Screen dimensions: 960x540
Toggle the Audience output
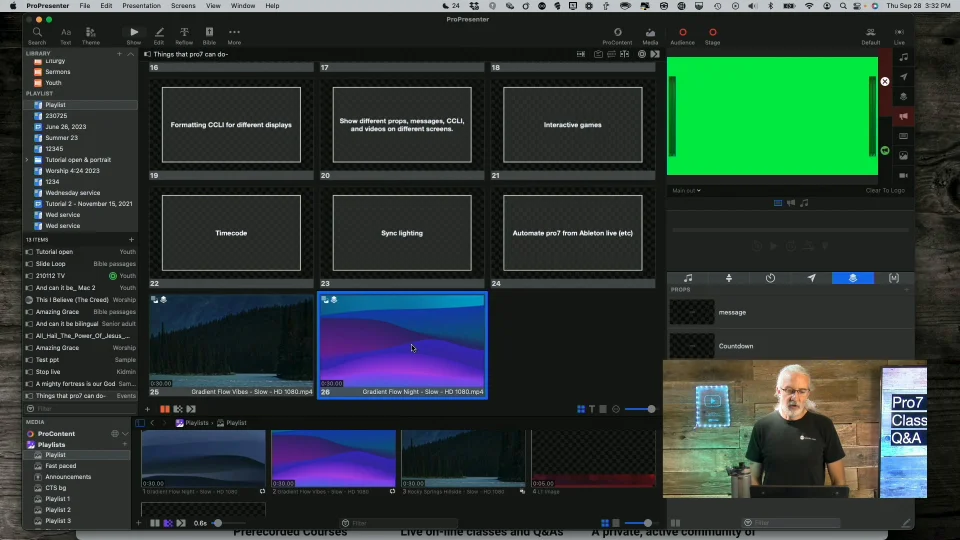682,36
